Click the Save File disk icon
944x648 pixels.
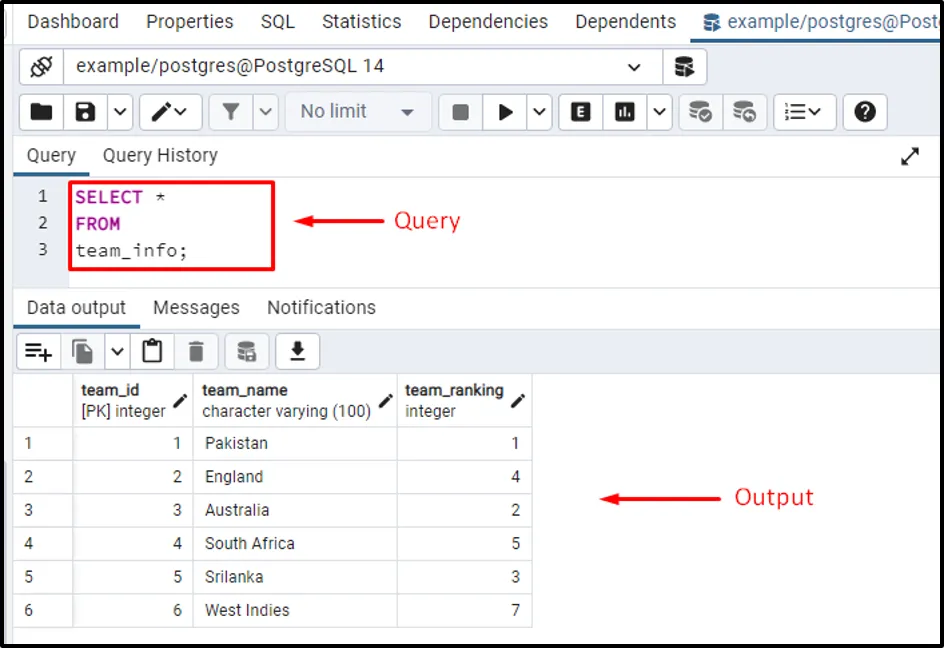tap(86, 112)
